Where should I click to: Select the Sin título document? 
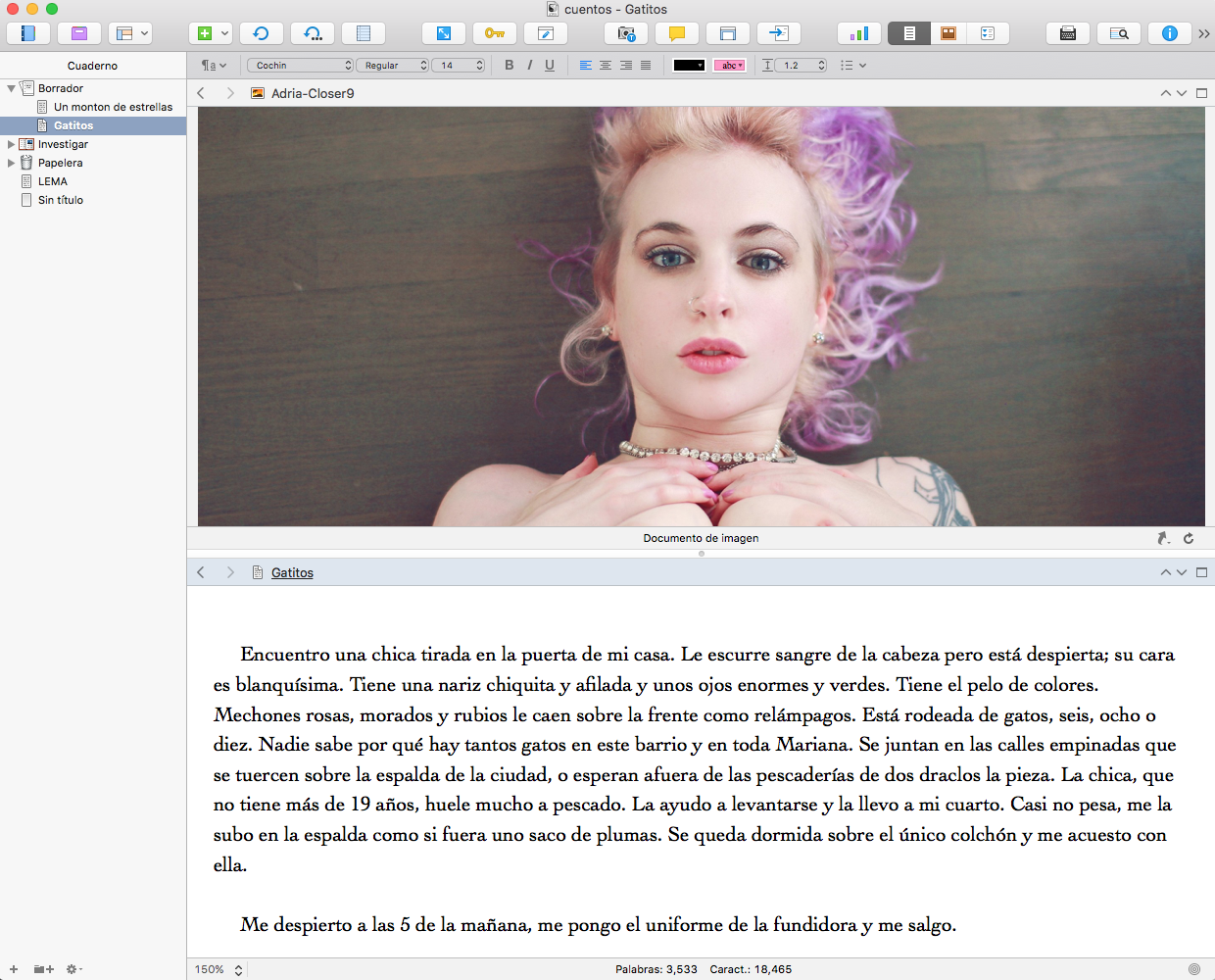(x=61, y=200)
